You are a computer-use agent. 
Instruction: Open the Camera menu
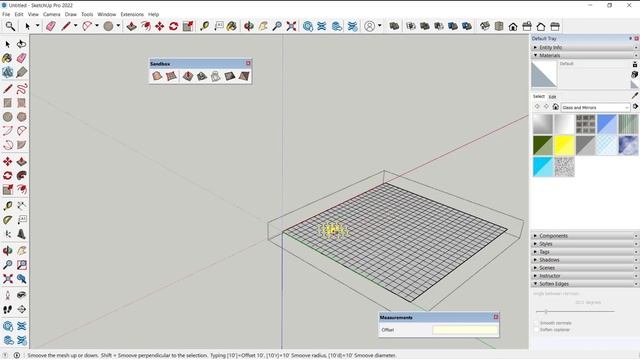click(x=51, y=14)
